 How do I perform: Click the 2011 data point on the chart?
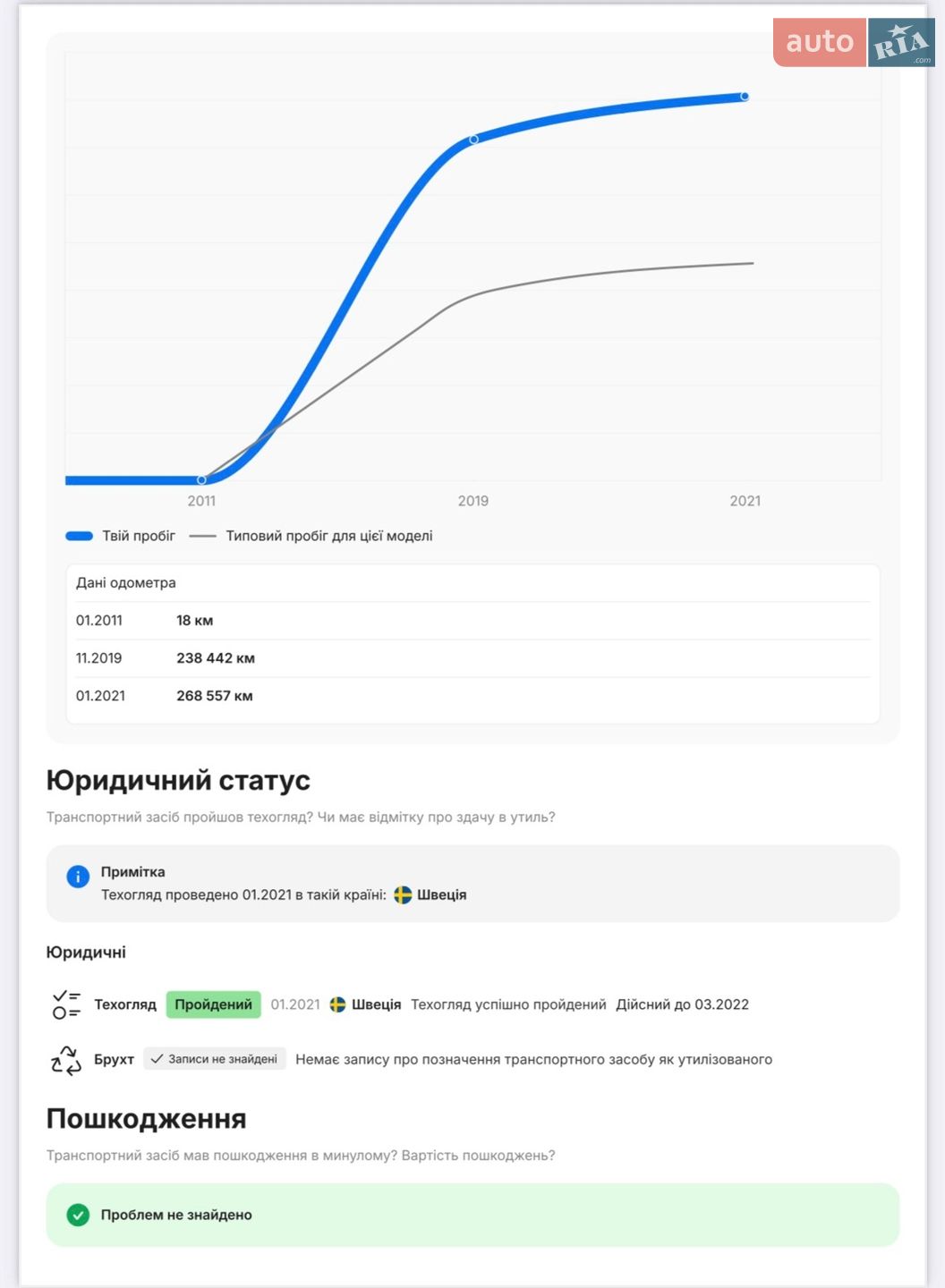click(x=201, y=480)
